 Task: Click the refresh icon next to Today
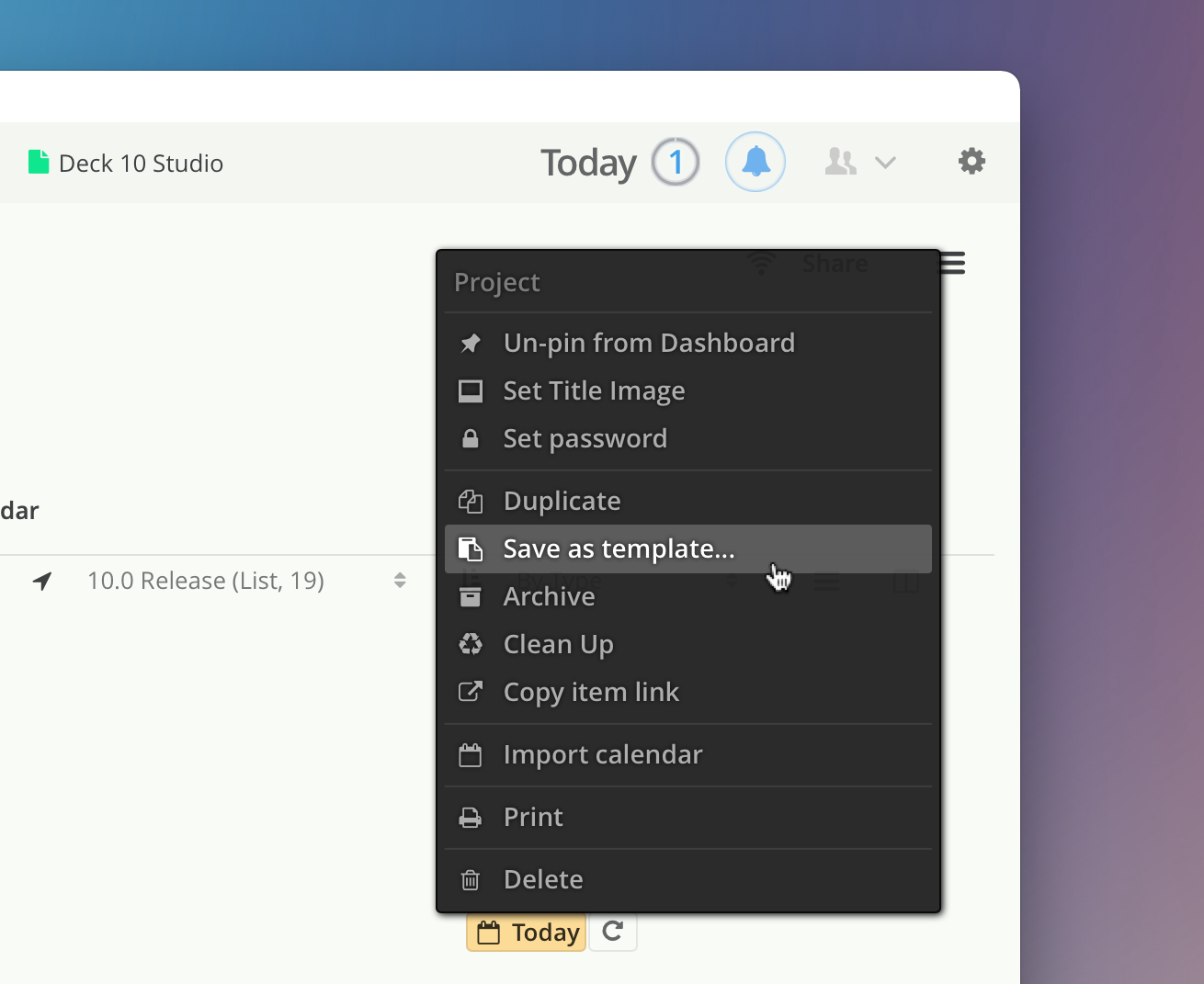click(613, 932)
